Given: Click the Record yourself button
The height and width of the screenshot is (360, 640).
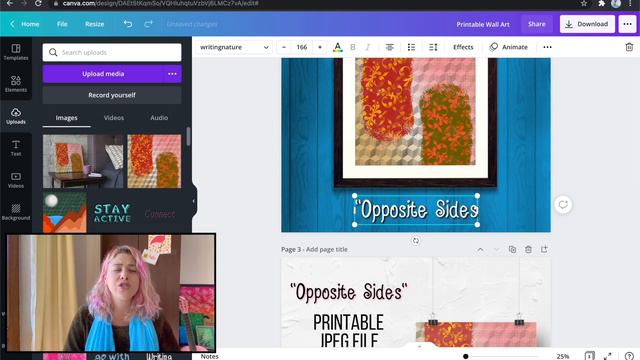Looking at the screenshot, I should (x=112, y=95).
